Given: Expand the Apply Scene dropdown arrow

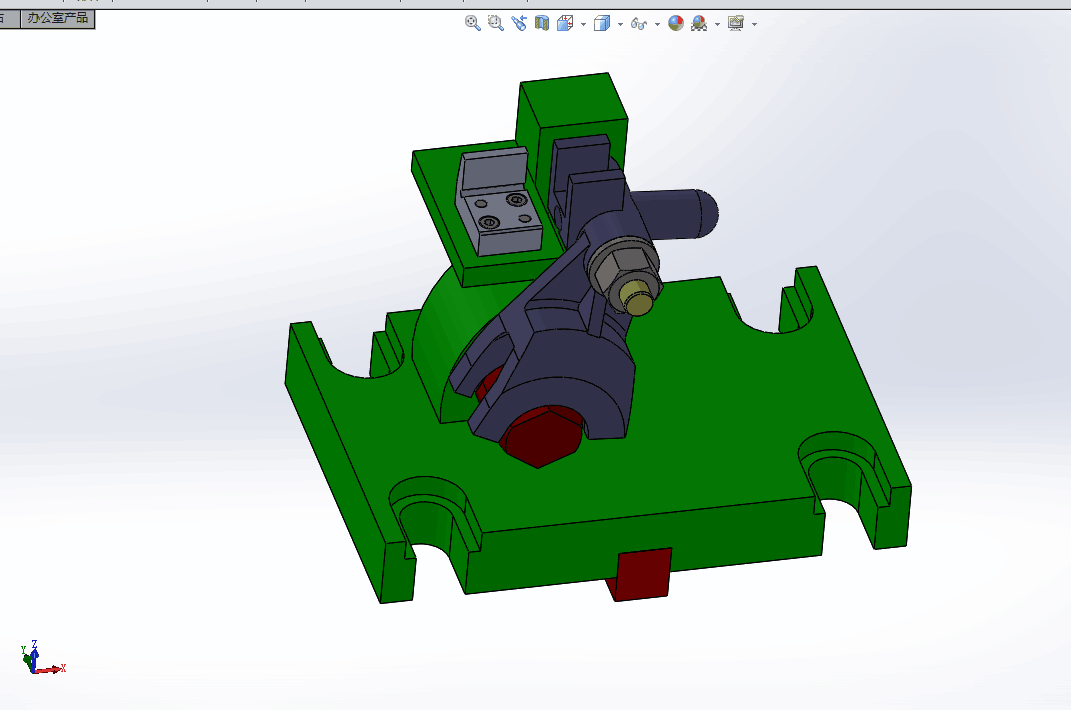Looking at the screenshot, I should [x=717, y=24].
